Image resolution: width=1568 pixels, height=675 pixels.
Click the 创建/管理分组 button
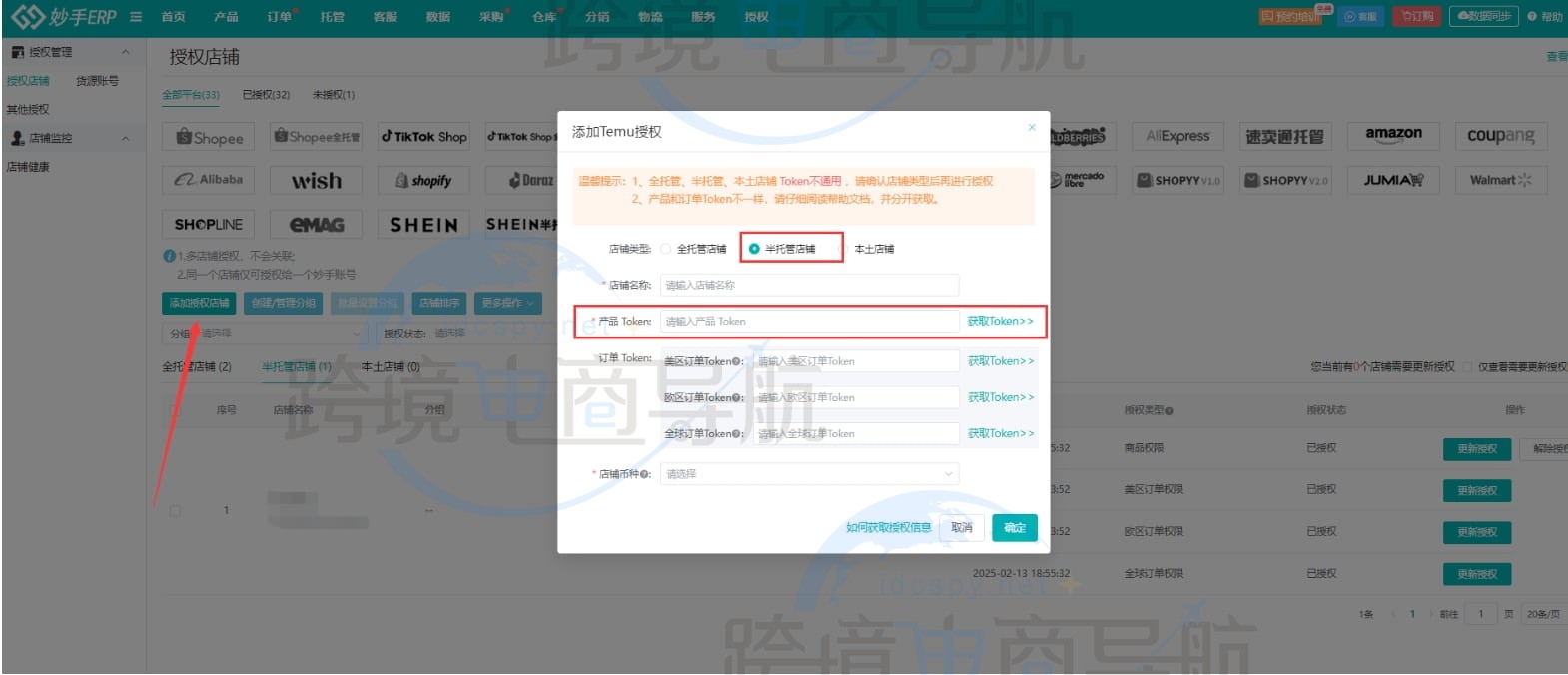[284, 303]
